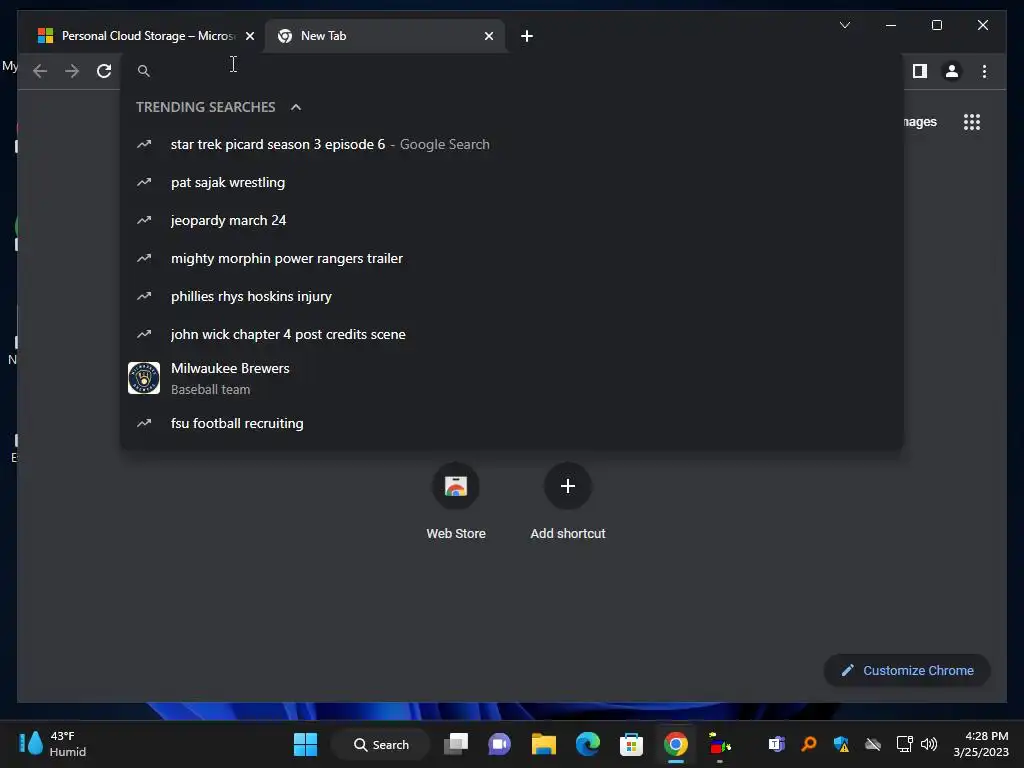Open the Milwaukee Brewers suggestion
This screenshot has width=1024, height=768.
click(x=512, y=378)
